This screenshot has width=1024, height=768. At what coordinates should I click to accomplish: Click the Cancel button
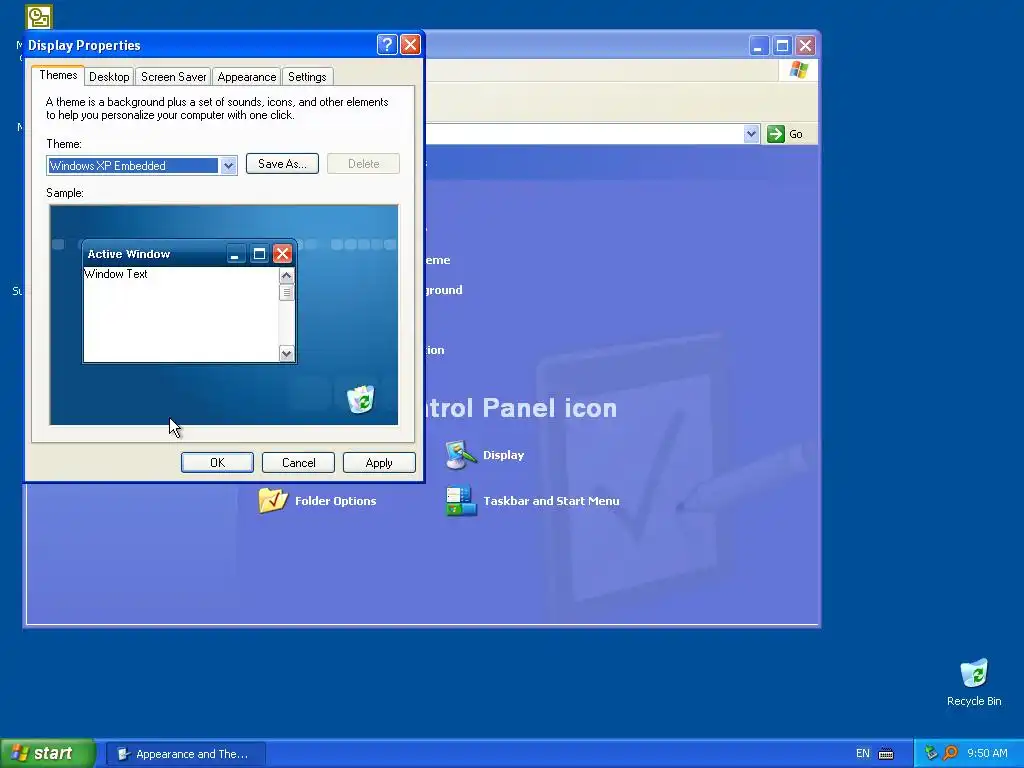pos(298,462)
